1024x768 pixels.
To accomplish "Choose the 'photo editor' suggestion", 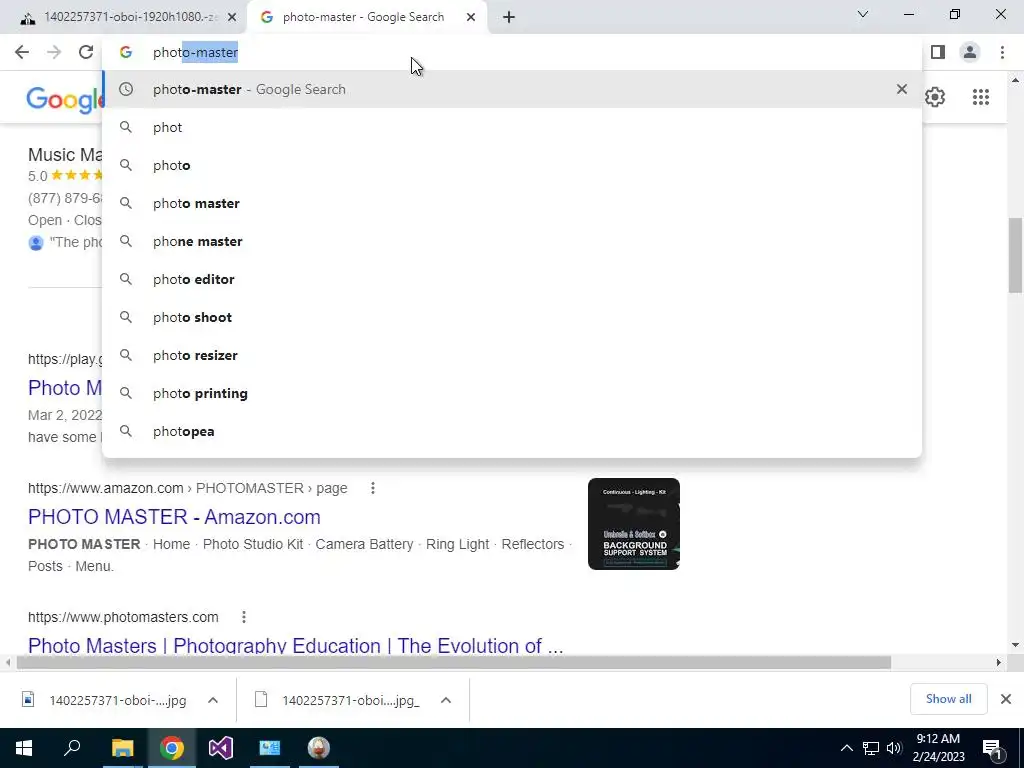I will pyautogui.click(x=512, y=279).
